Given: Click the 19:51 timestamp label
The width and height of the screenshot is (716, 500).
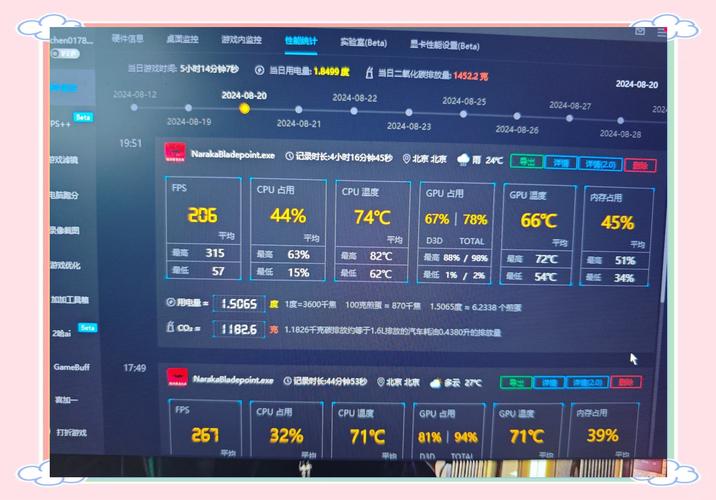Looking at the screenshot, I should tap(131, 143).
